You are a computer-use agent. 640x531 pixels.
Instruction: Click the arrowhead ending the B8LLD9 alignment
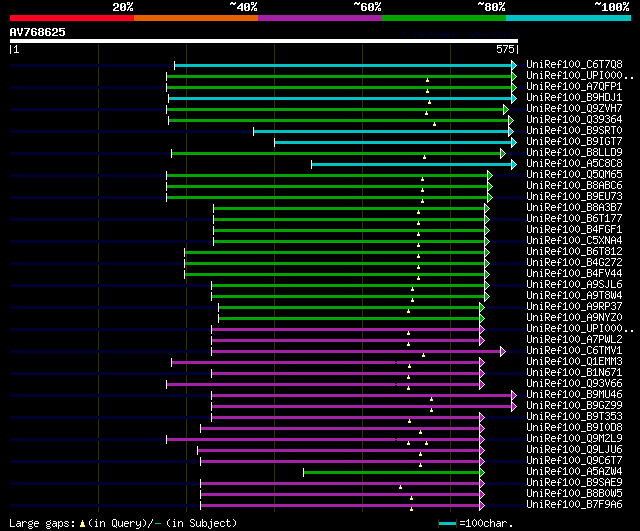point(503,153)
